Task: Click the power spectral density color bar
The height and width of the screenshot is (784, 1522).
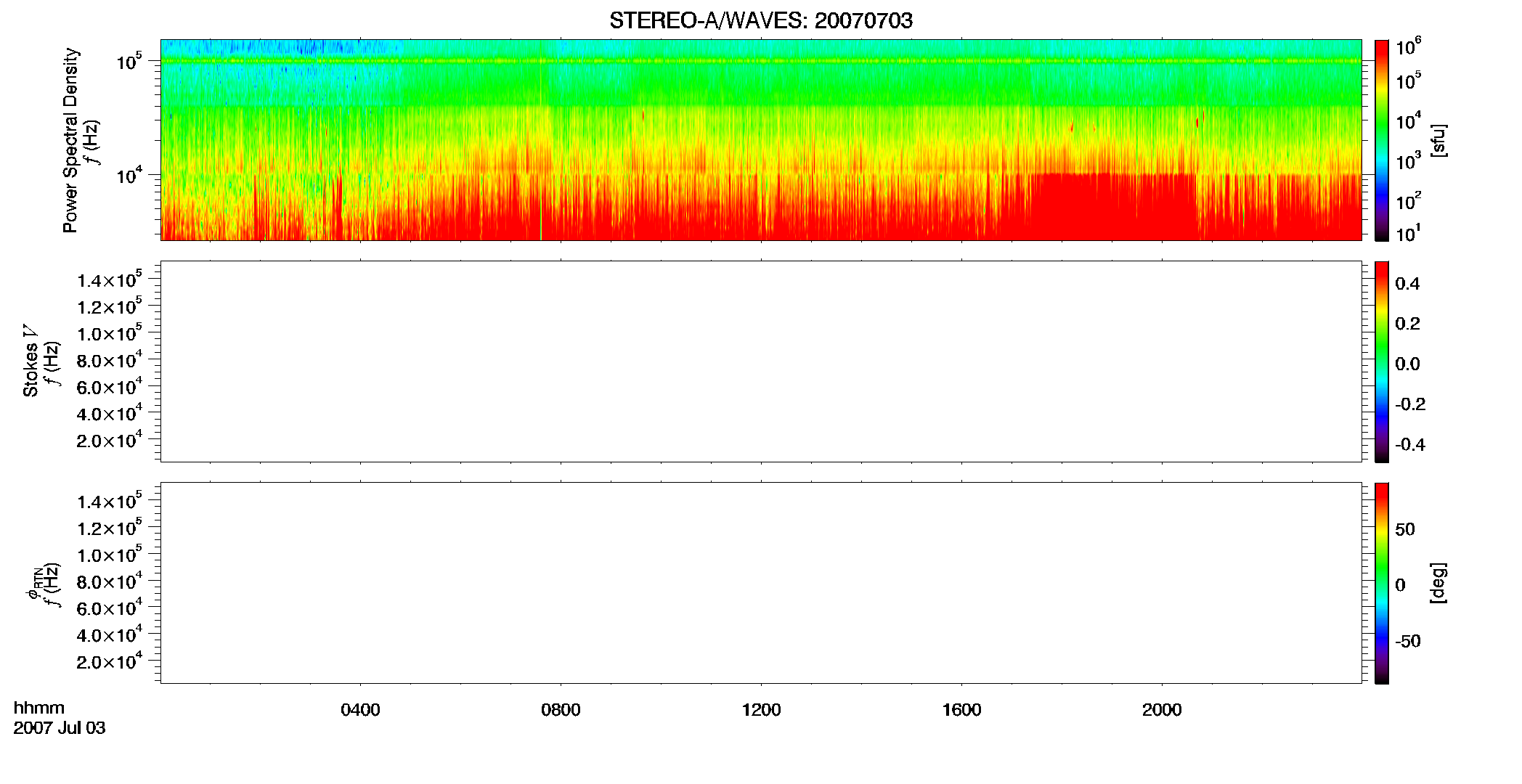Action: (x=1382, y=140)
